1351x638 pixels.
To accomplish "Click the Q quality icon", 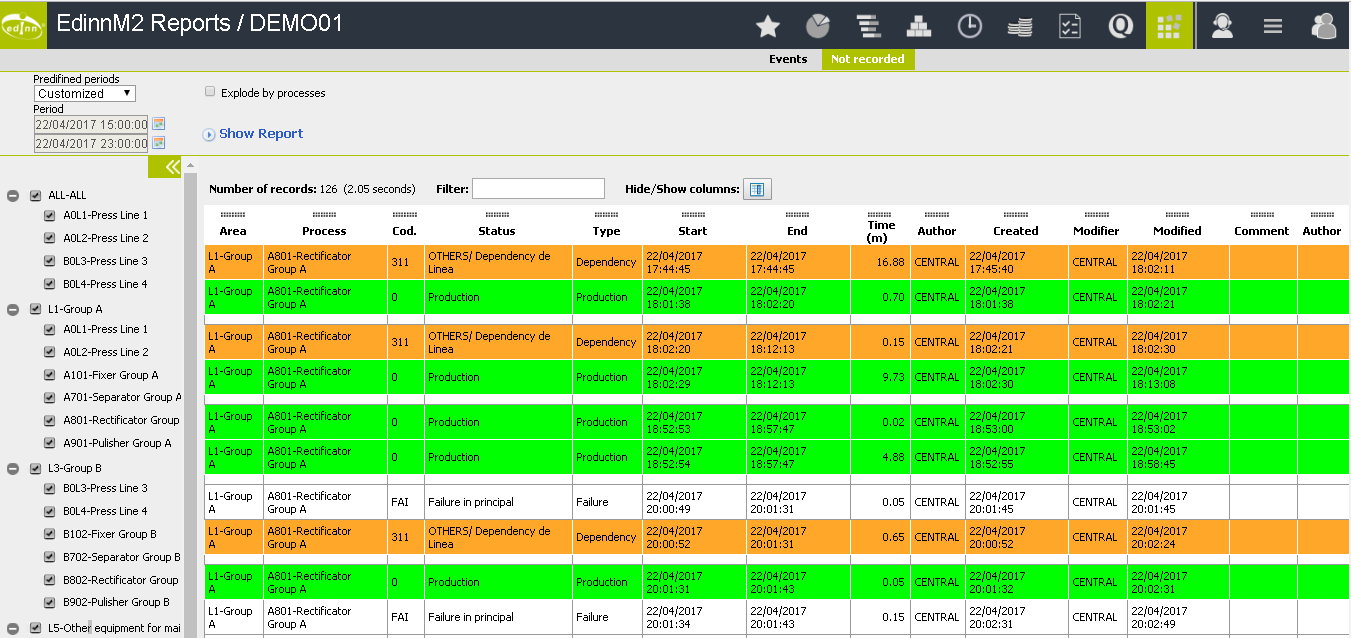I will coord(1120,26).
